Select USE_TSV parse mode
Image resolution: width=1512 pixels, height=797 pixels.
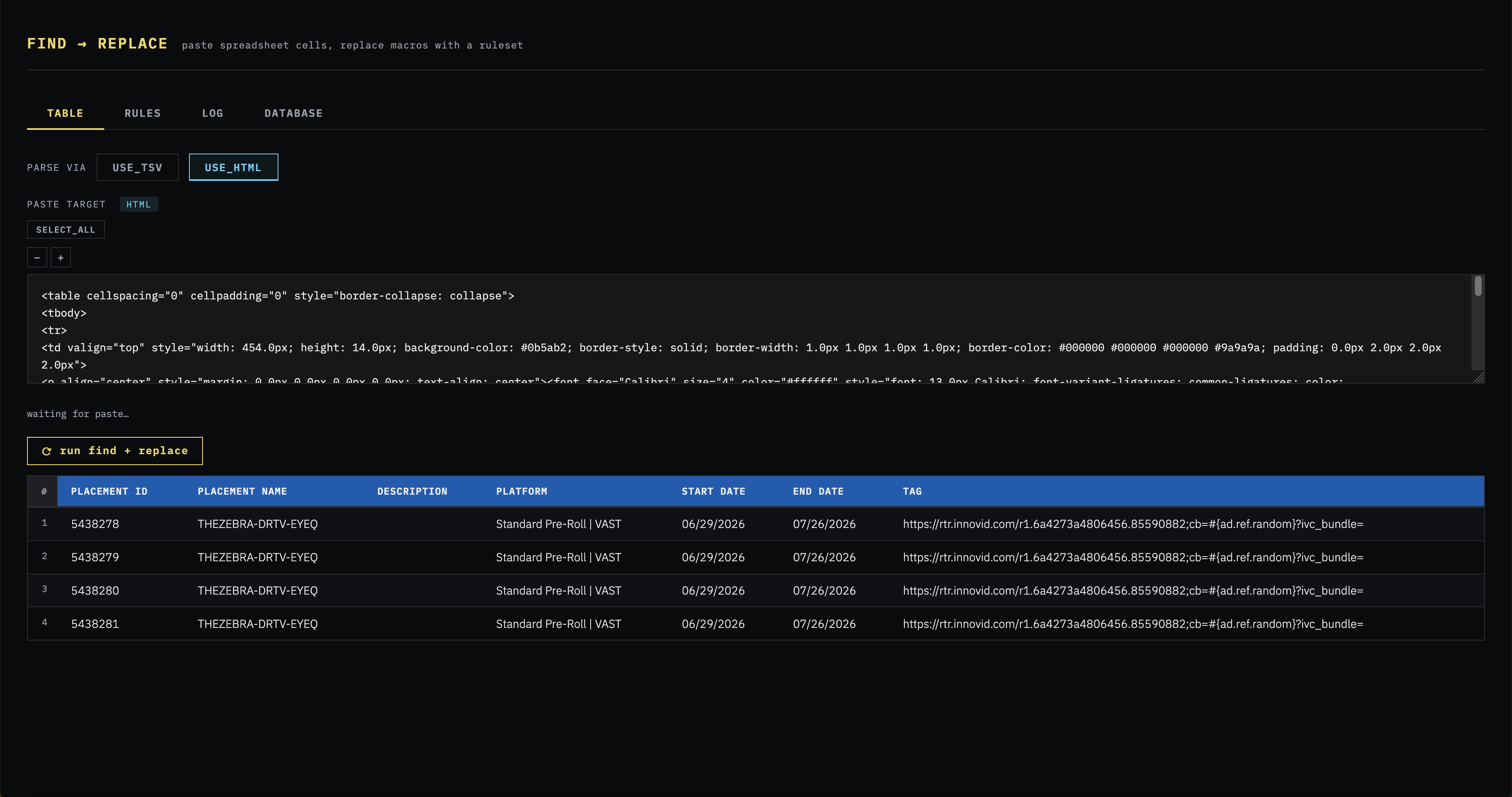138,167
